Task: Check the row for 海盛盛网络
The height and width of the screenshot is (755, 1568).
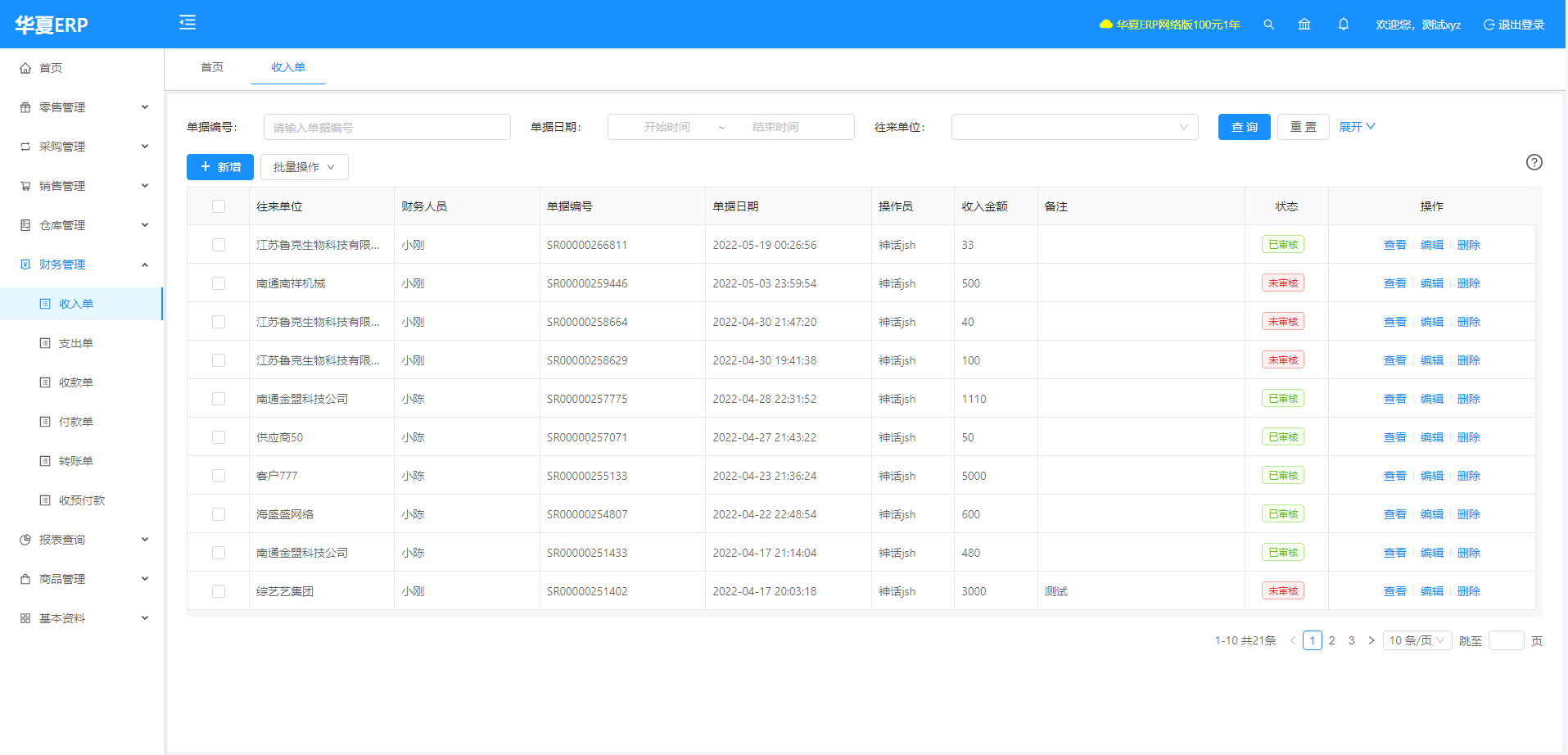Action: (x=219, y=514)
